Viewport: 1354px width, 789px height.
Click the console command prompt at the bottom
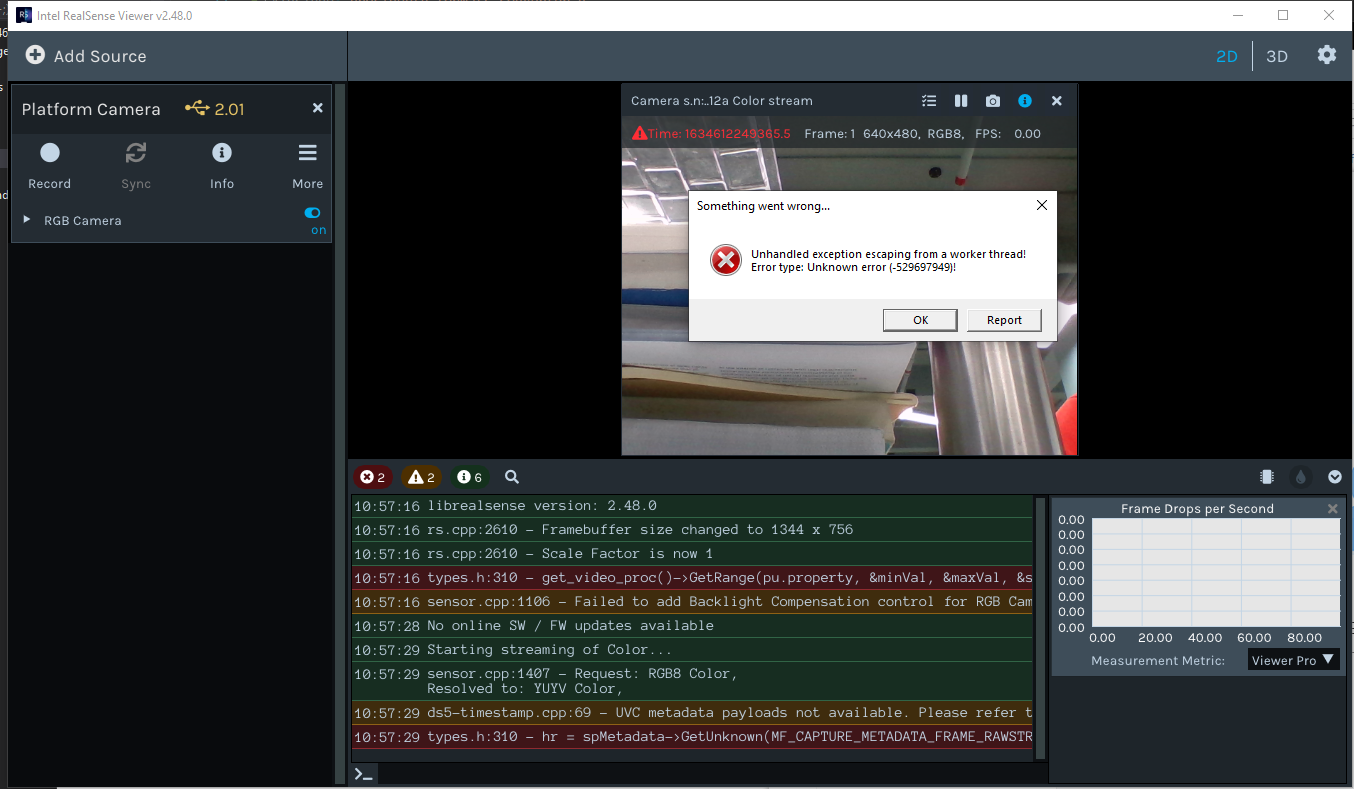[364, 772]
